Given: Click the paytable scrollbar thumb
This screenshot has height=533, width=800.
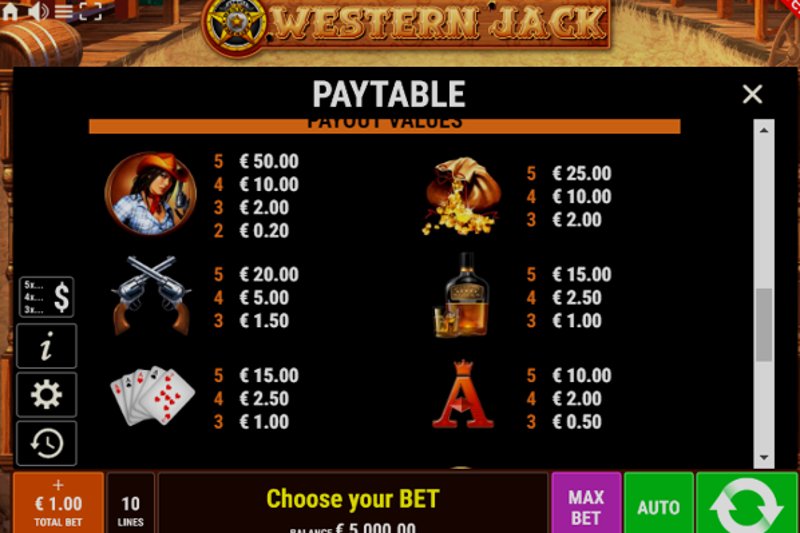Looking at the screenshot, I should [x=764, y=325].
